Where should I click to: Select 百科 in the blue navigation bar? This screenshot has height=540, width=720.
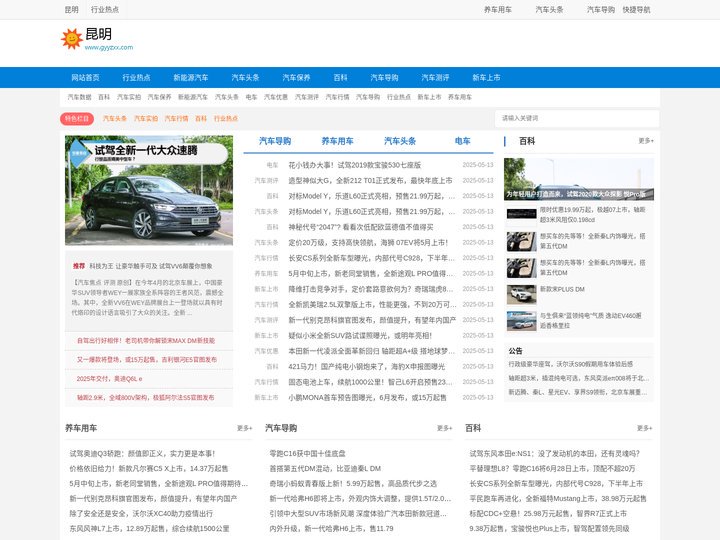(340, 78)
